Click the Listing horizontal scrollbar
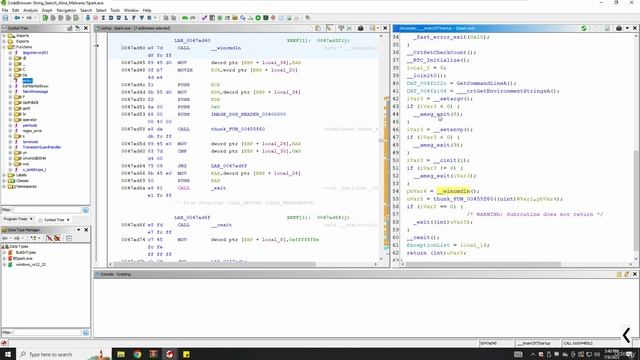 (x=215, y=264)
